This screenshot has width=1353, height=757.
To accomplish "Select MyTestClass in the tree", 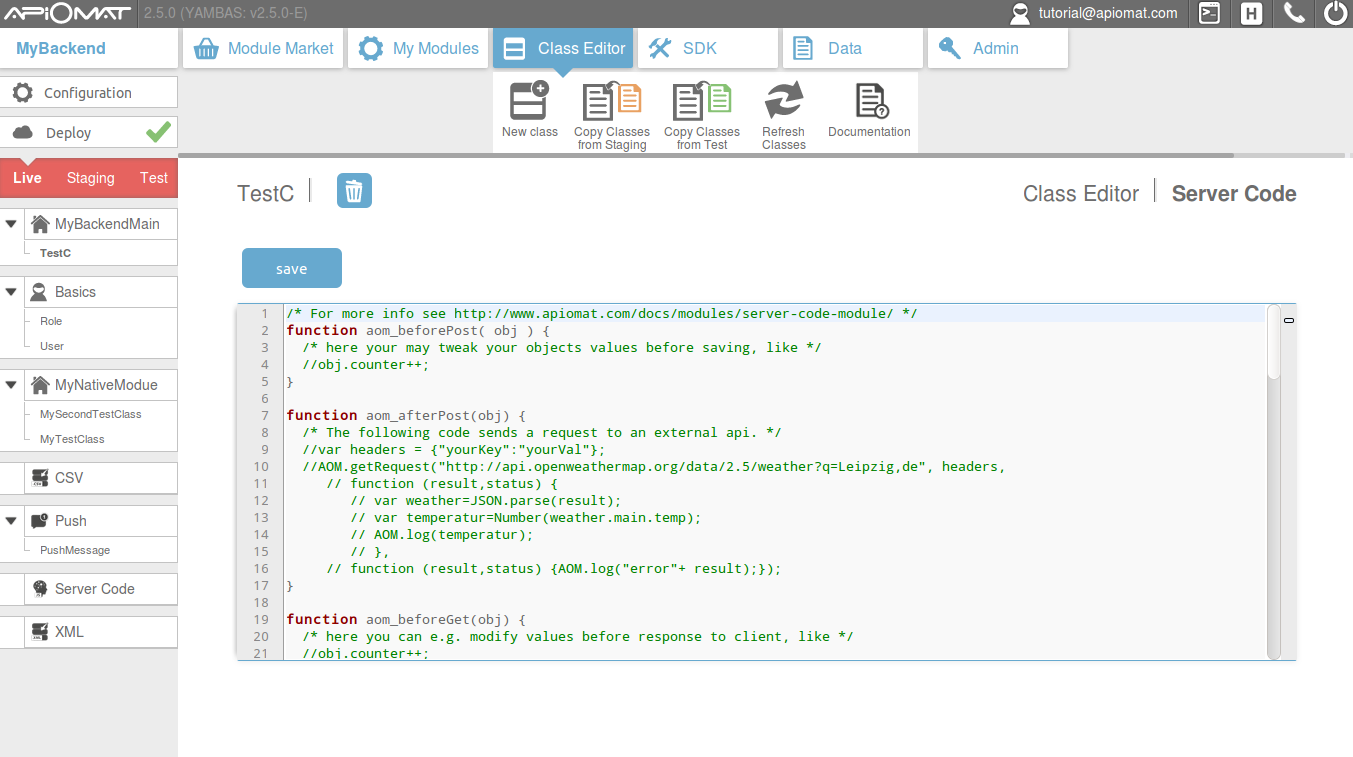I will pyautogui.click(x=72, y=439).
